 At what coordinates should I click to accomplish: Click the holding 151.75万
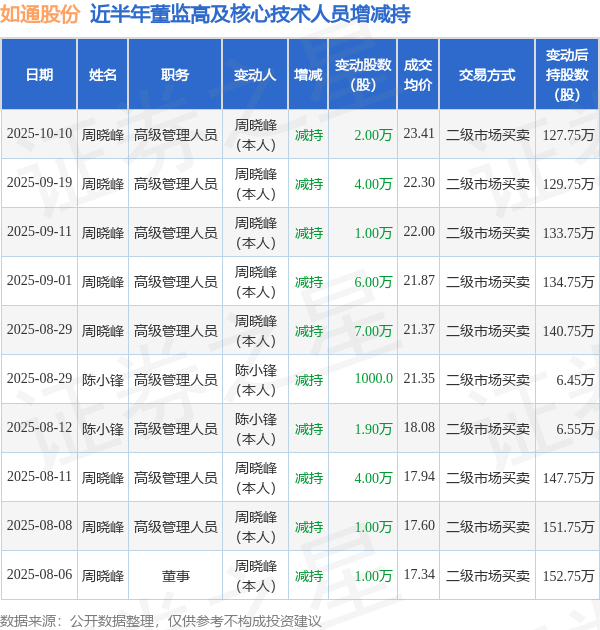(568, 527)
